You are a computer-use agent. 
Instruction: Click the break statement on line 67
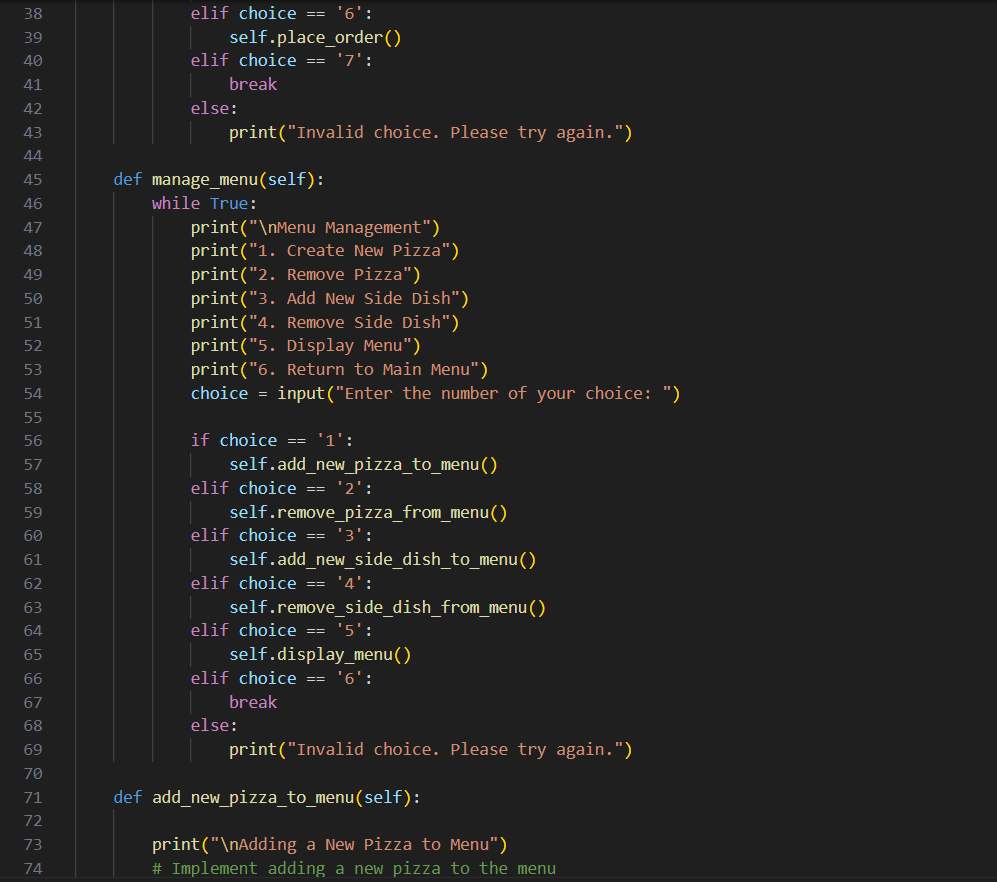click(253, 702)
